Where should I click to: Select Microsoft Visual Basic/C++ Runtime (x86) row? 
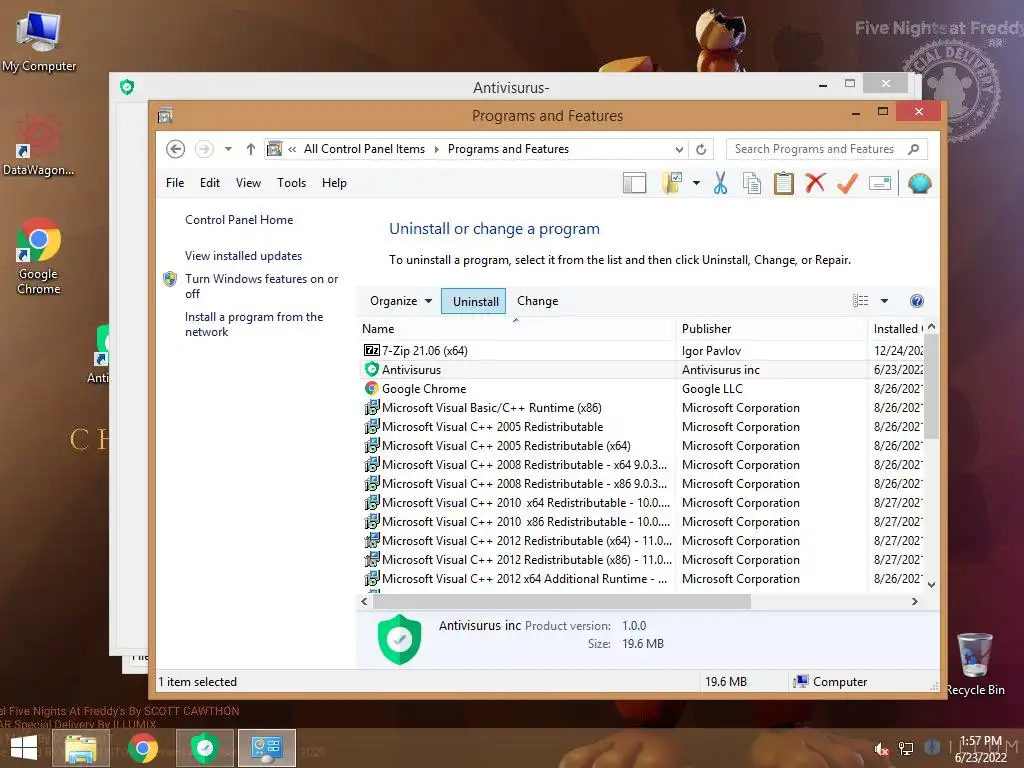(x=641, y=408)
